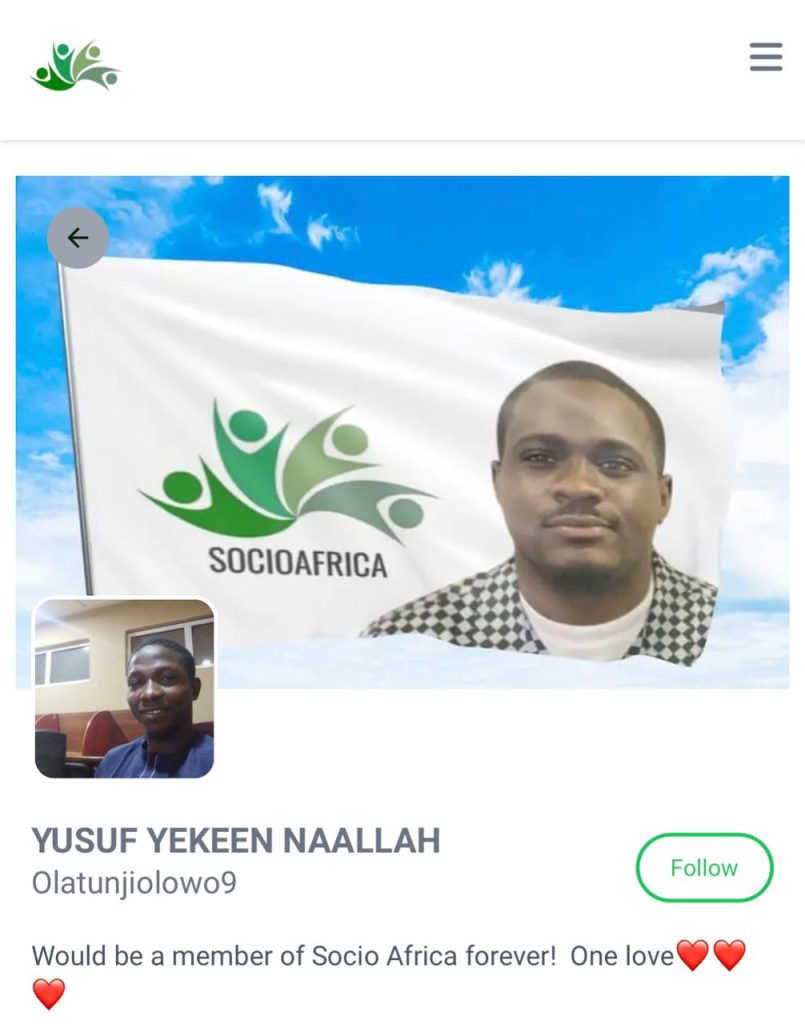Viewport: 805px width, 1024px height.
Task: Open the cover photo flag banner
Action: 402,432
